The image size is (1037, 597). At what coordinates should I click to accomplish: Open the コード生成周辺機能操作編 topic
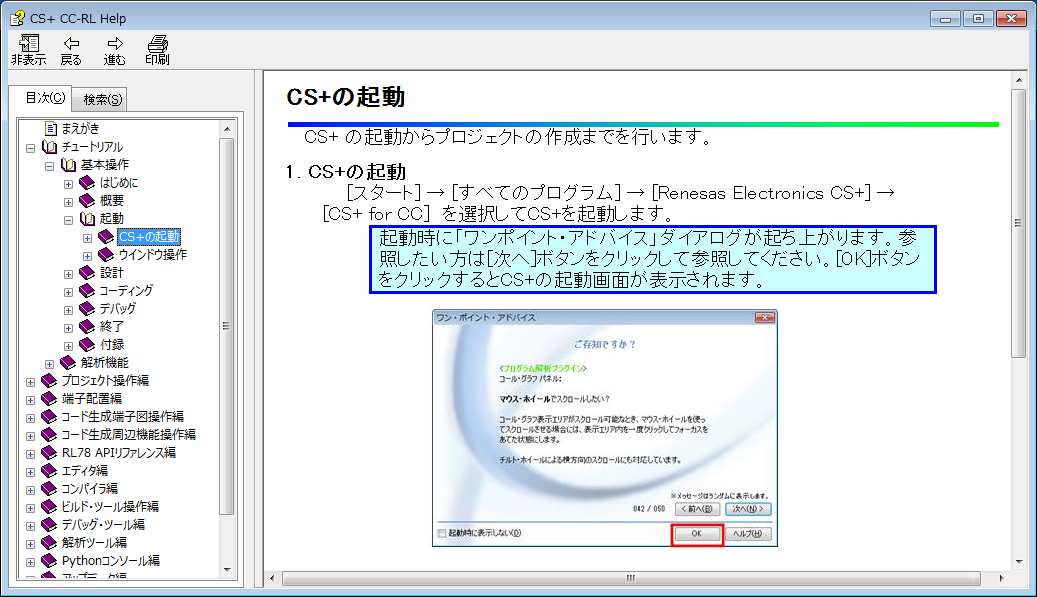click(128, 434)
